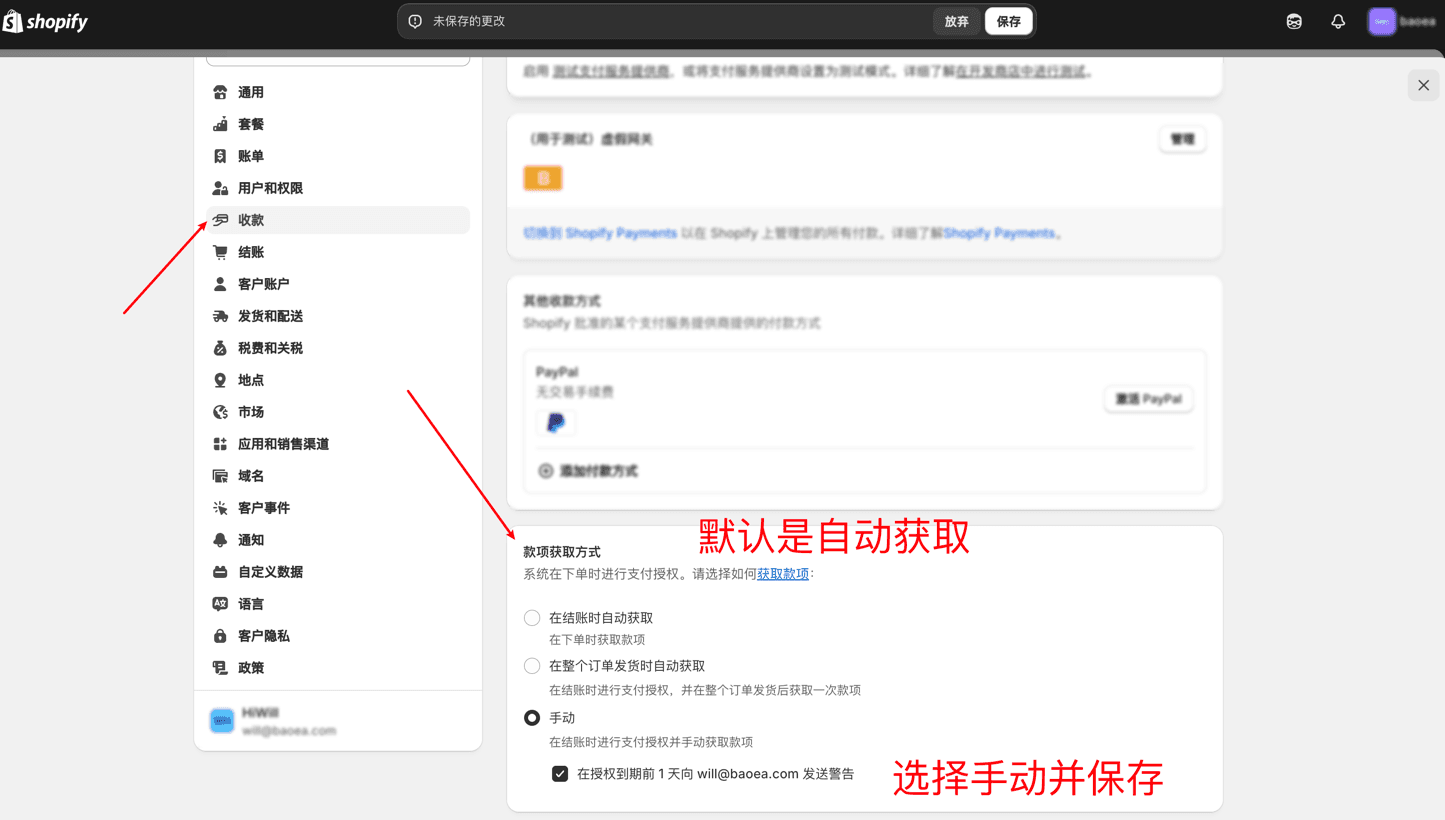
Task: Click the 款项获取方式 section heading
Action: coord(562,552)
